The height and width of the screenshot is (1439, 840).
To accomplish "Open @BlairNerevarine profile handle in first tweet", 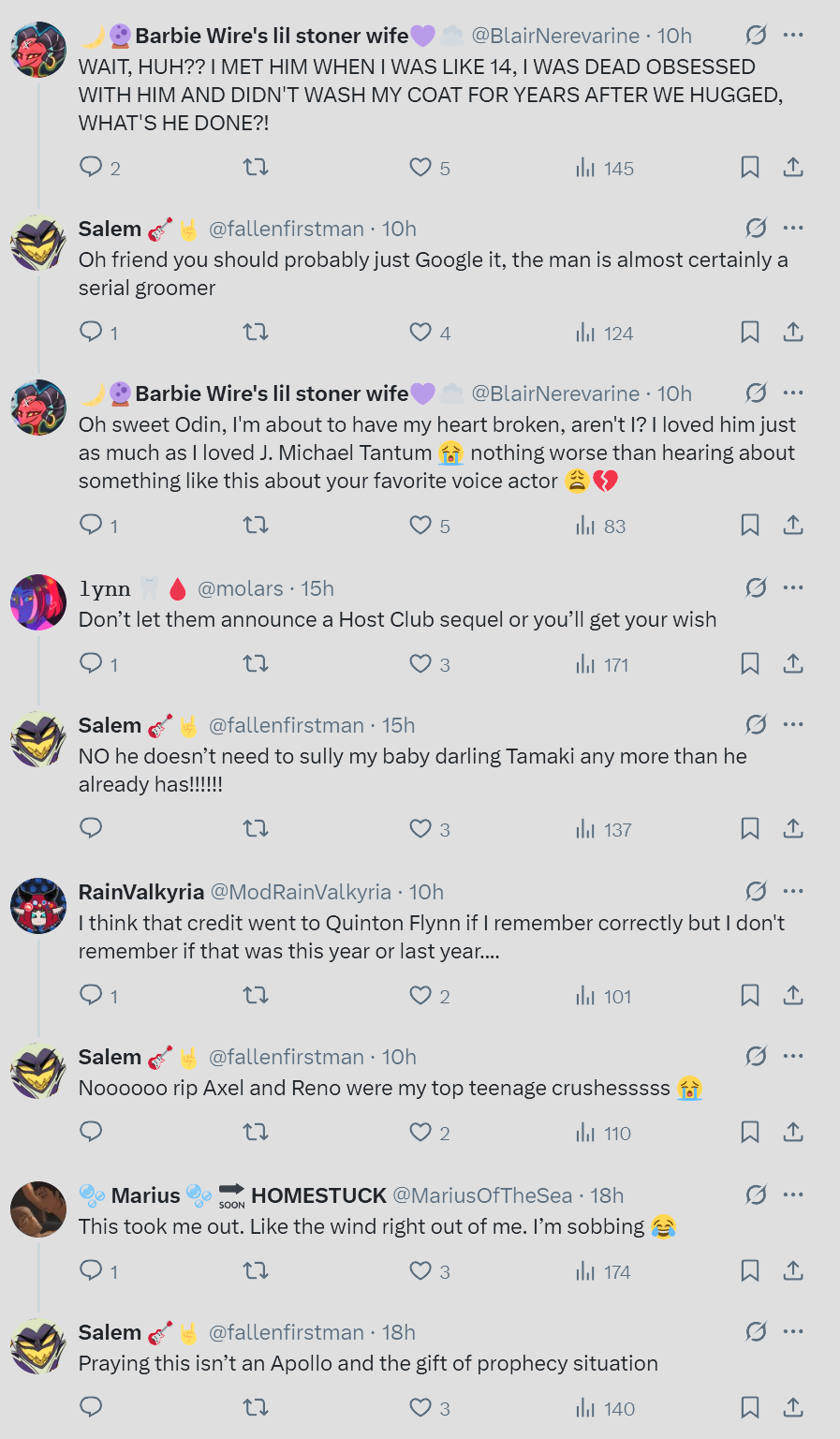I will [x=555, y=36].
